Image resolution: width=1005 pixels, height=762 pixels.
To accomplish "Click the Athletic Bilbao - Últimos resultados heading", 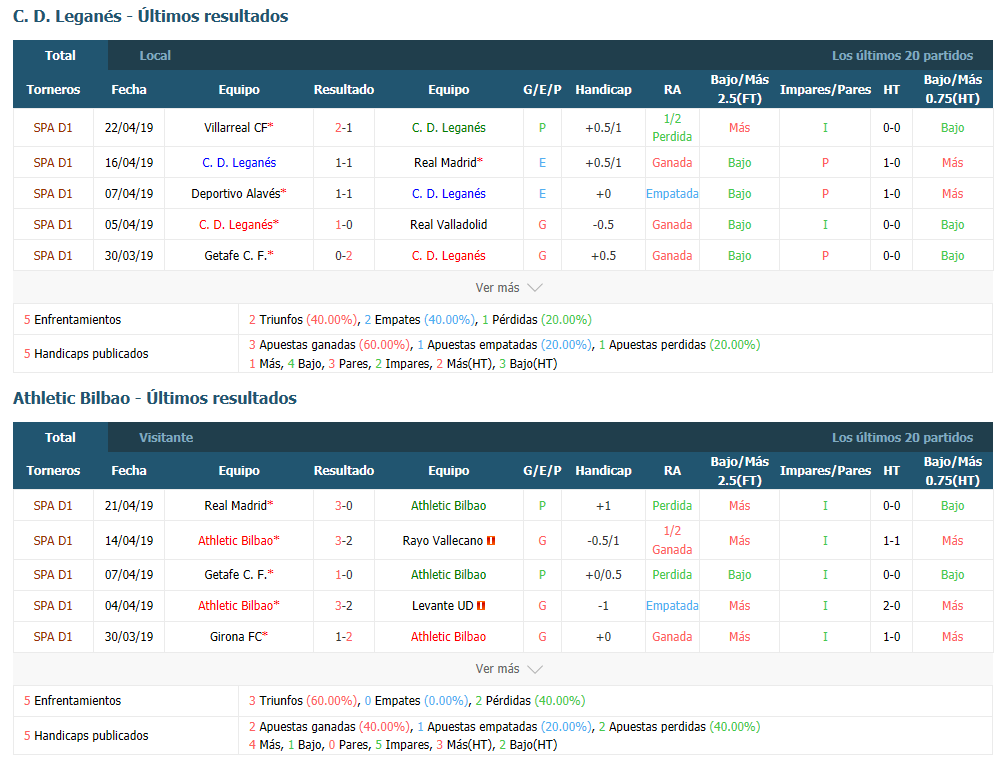I will point(154,398).
